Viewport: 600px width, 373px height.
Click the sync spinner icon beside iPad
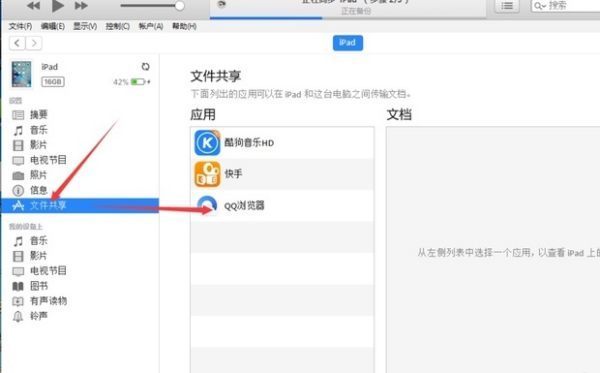coord(145,67)
